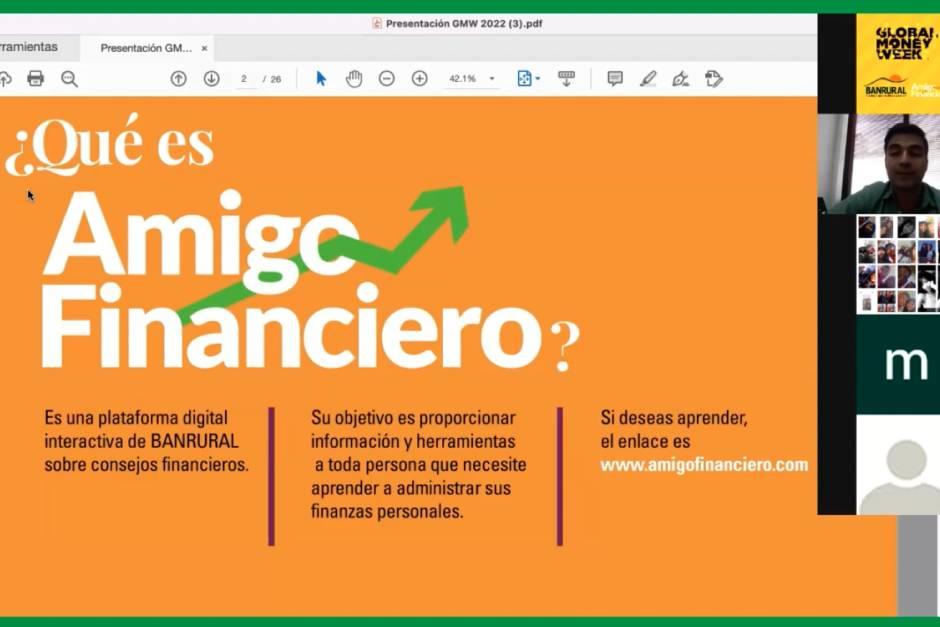Switch to the Herramientas tab
940x627 pixels.
[x=28, y=47]
